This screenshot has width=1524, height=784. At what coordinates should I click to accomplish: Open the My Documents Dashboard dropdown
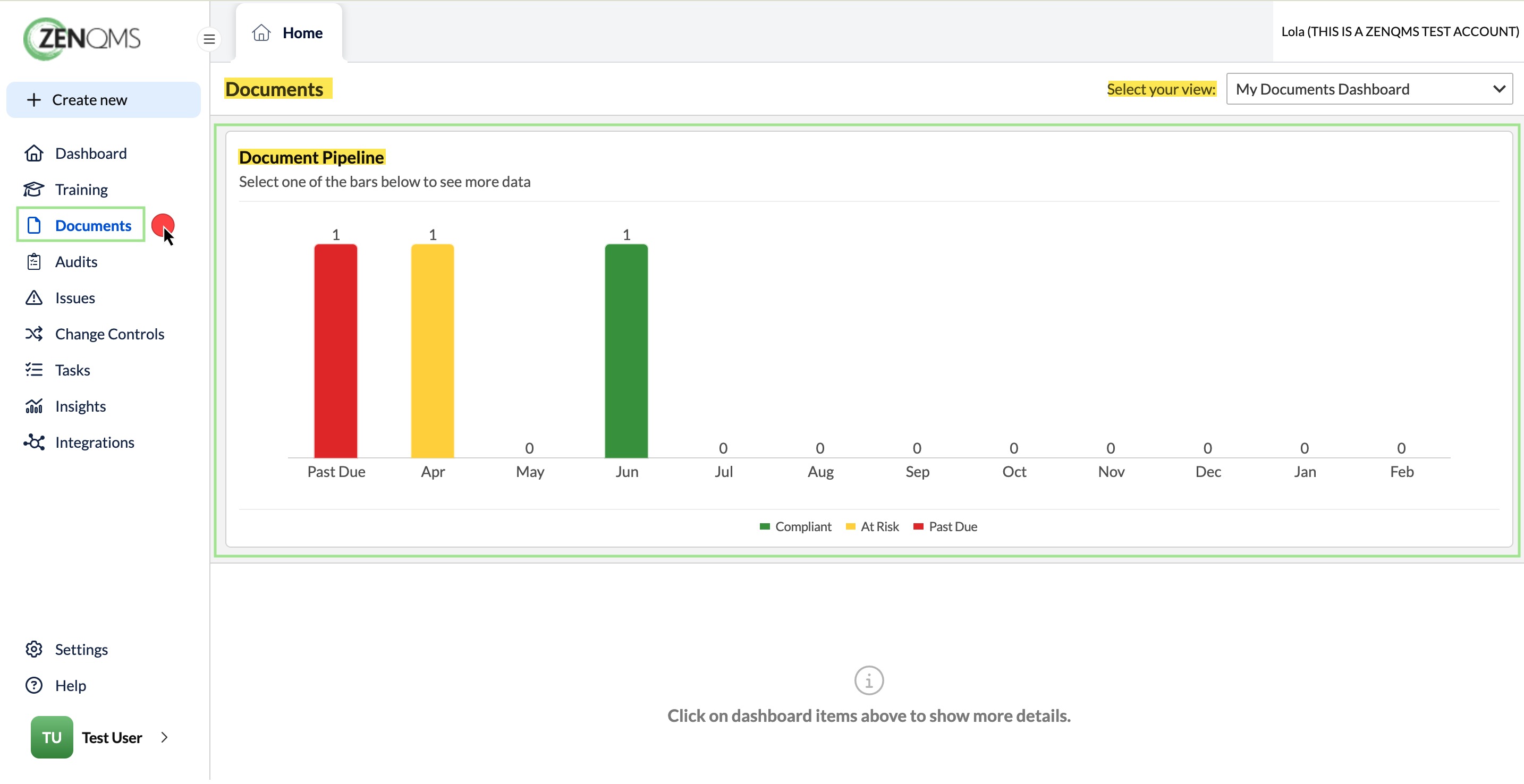tap(1369, 89)
